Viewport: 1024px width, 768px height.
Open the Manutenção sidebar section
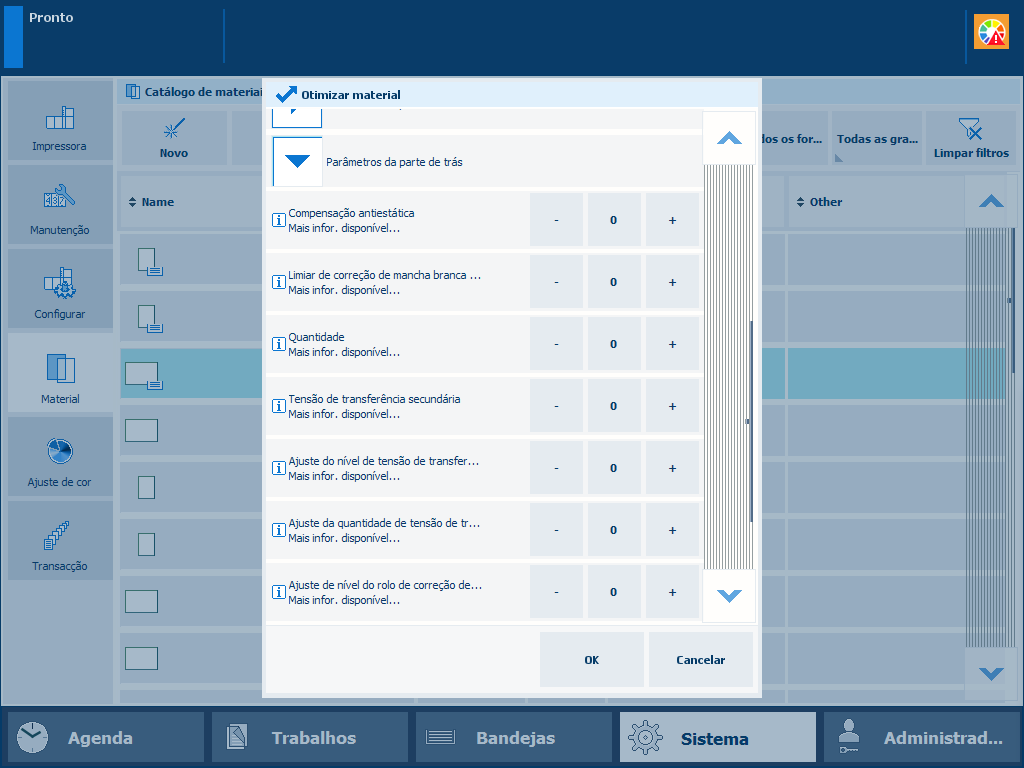coord(60,204)
